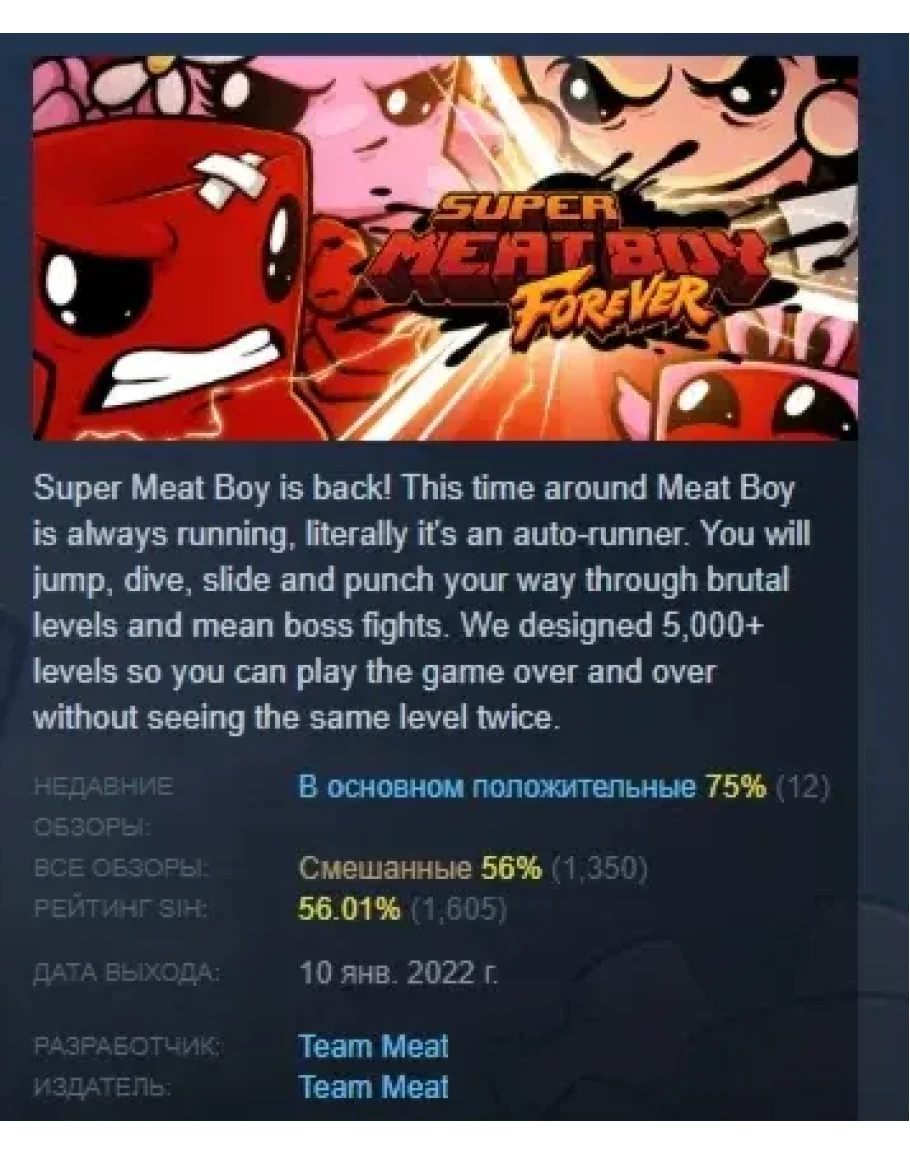Click the 'Издатель' label
The image size is (910, 1155).
click(102, 1087)
